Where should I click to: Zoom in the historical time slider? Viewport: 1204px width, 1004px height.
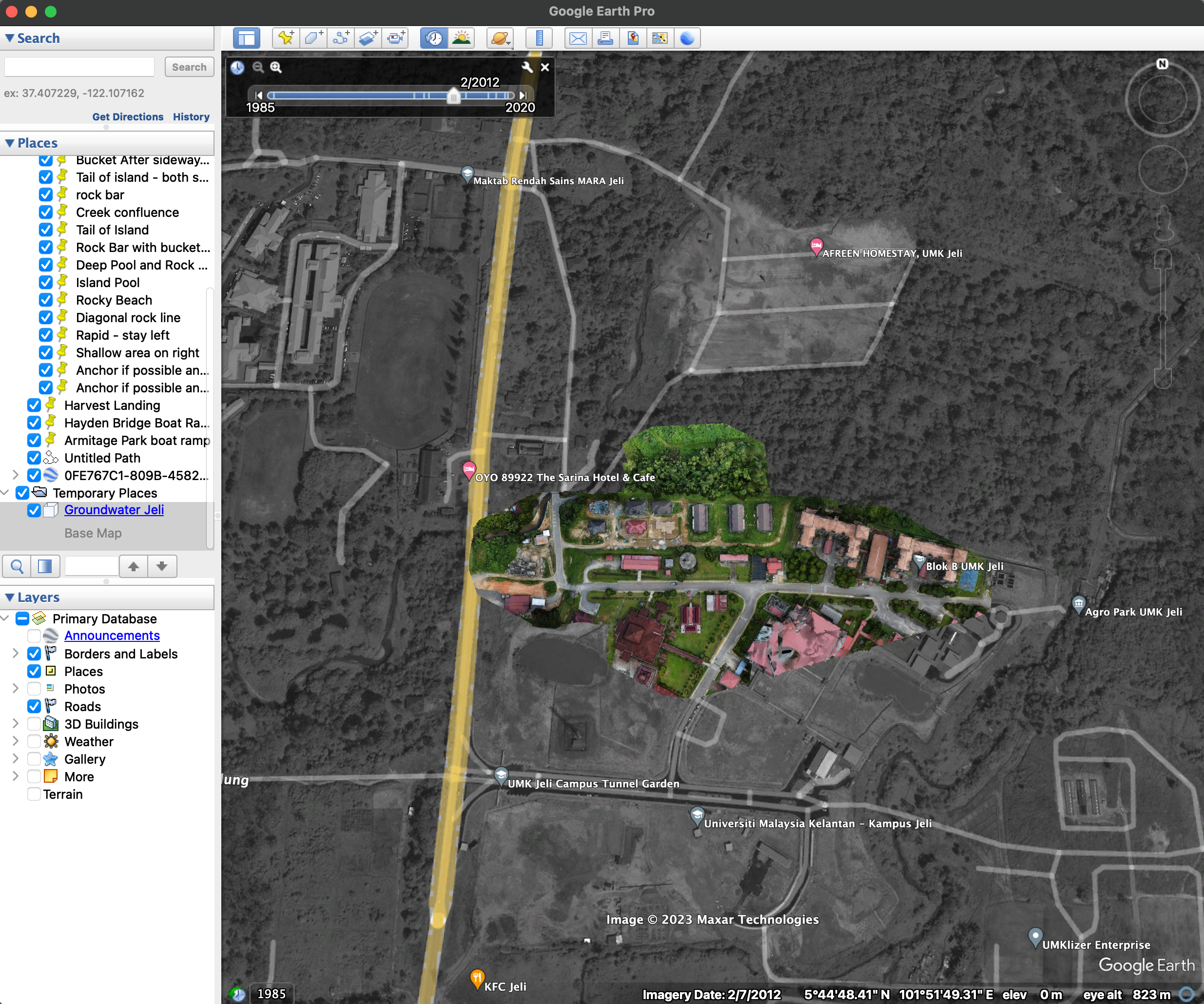point(276,67)
